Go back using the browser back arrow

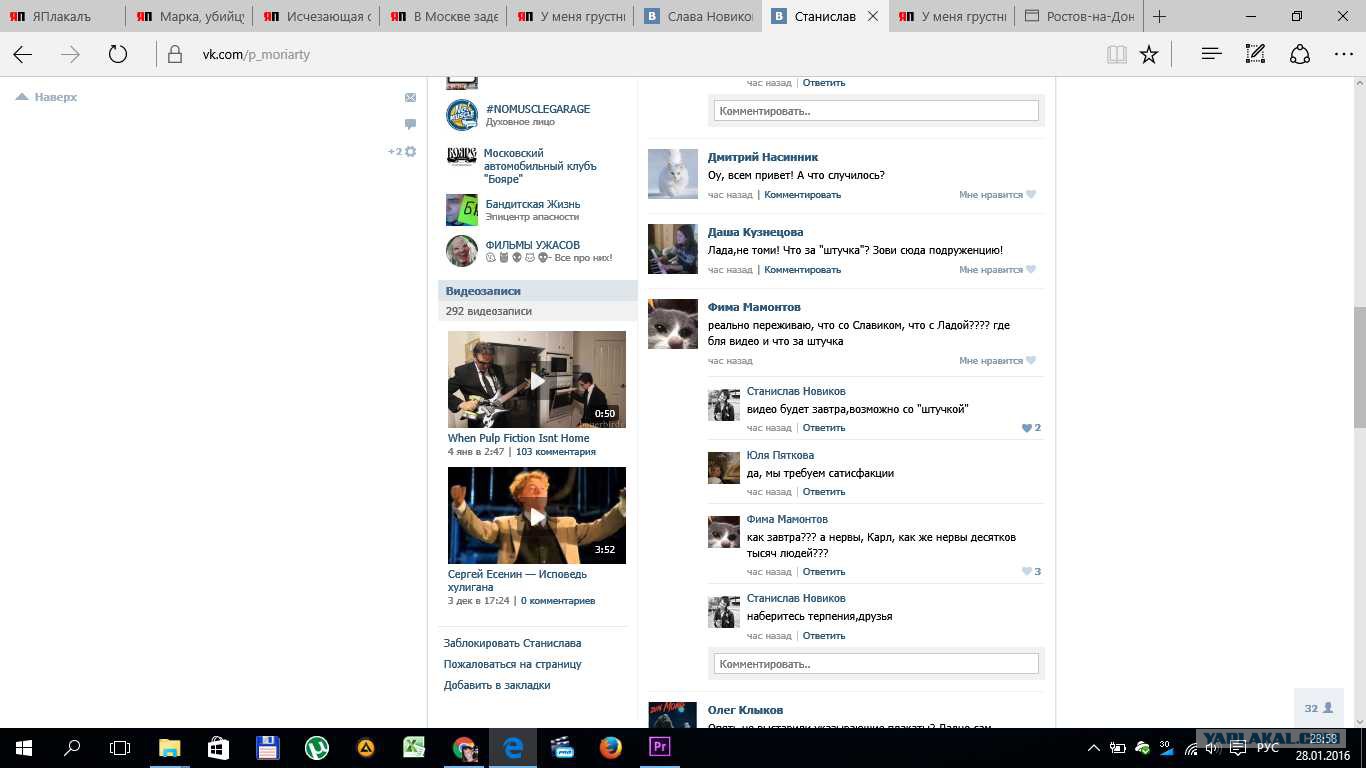click(22, 55)
